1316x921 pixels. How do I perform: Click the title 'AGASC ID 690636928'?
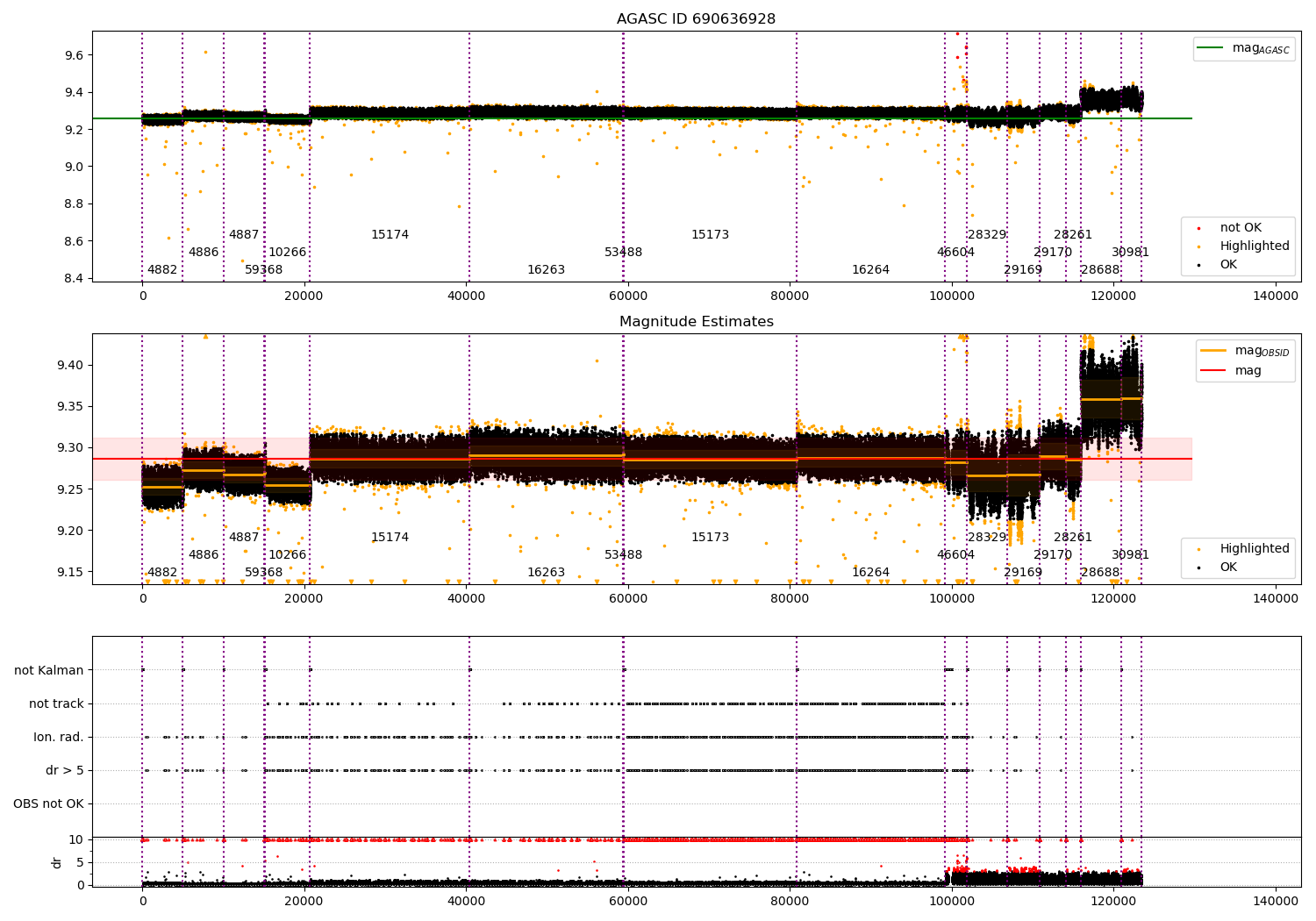pos(696,18)
